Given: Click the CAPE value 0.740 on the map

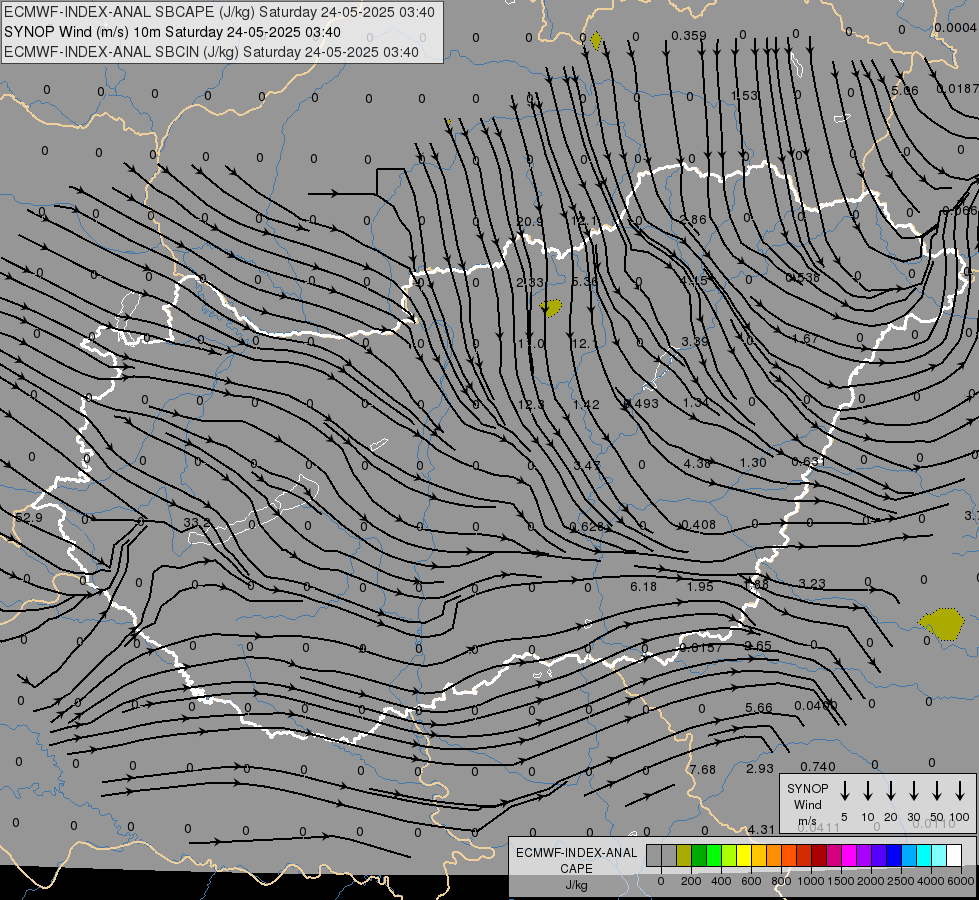Looking at the screenshot, I should pos(817,767).
